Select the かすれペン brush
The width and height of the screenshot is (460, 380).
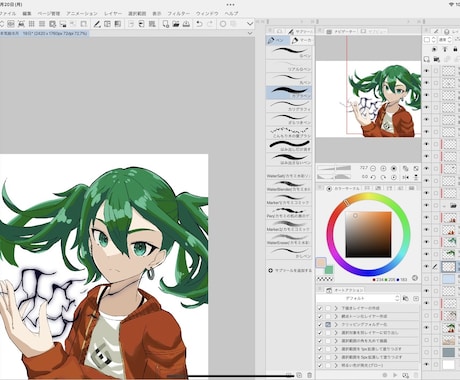point(289,253)
